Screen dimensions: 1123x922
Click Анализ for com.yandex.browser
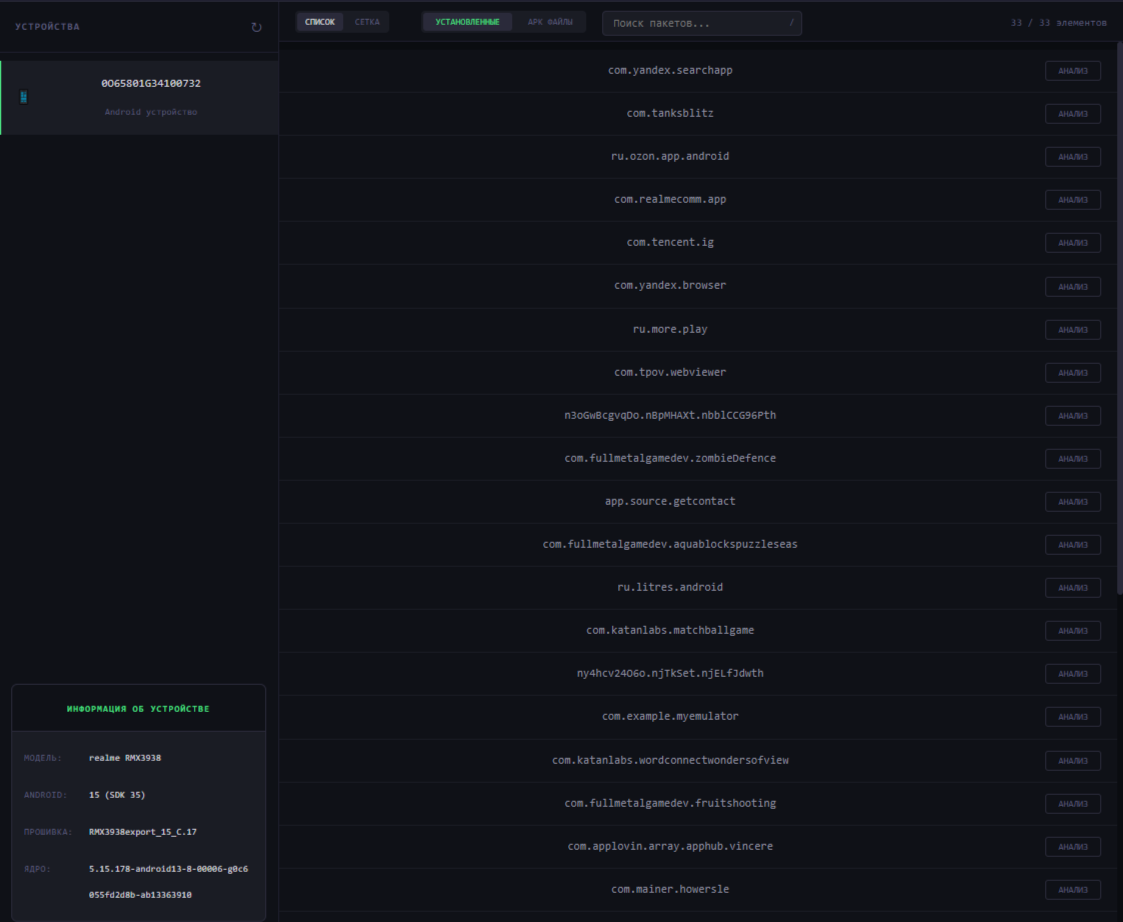click(1072, 287)
